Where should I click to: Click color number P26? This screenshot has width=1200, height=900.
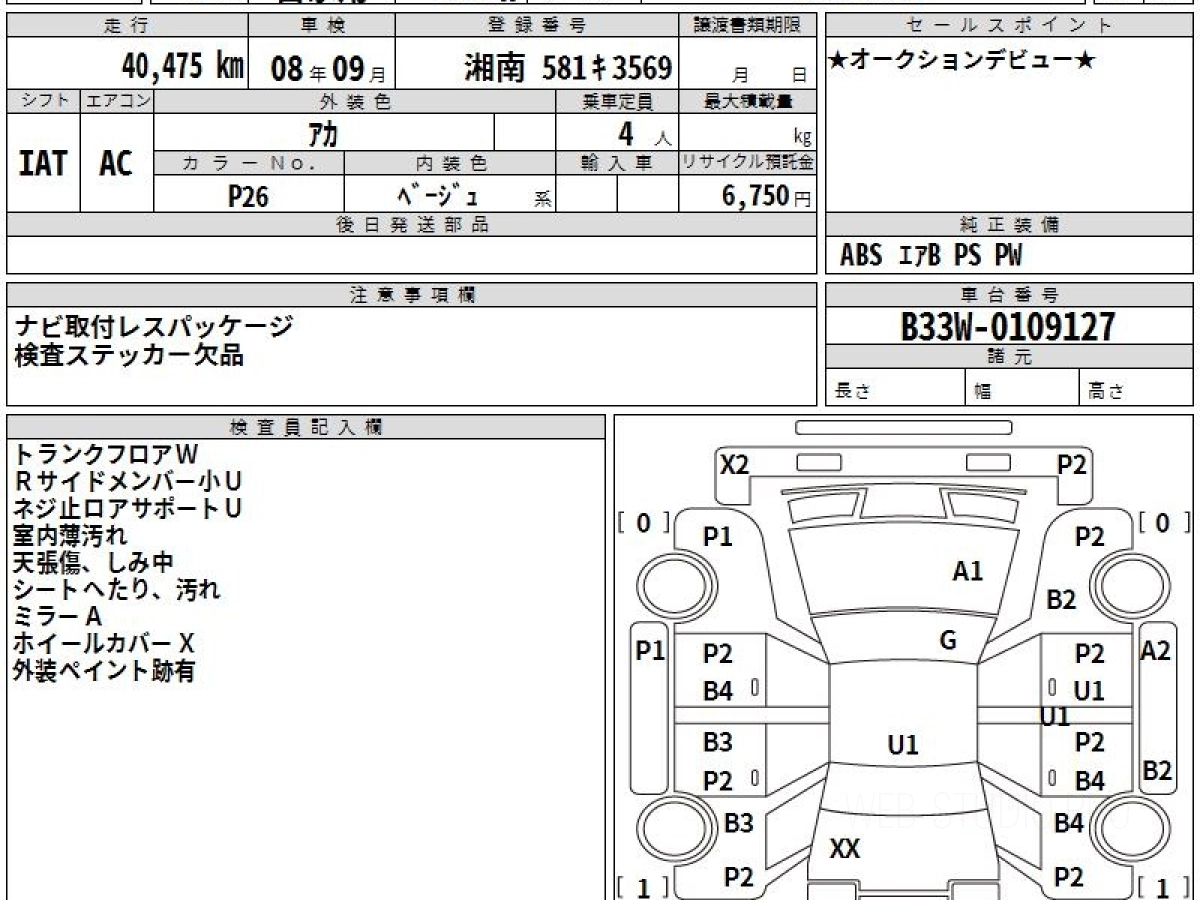(249, 196)
